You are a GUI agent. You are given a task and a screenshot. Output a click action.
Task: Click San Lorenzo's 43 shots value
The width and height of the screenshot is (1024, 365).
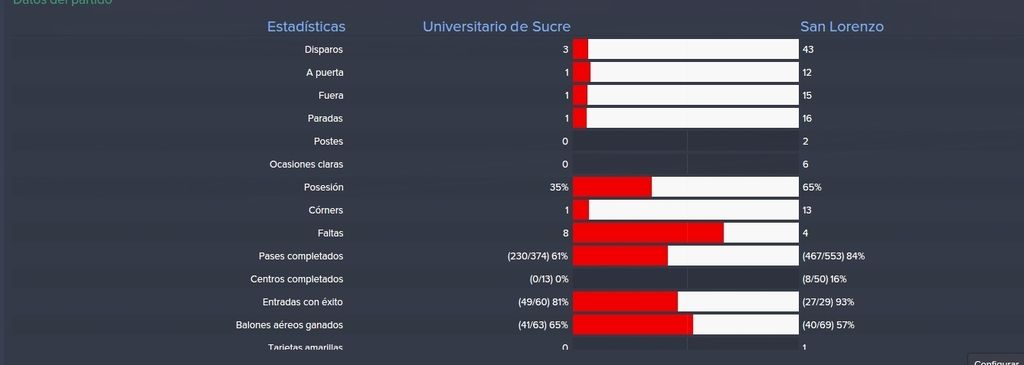(x=808, y=50)
